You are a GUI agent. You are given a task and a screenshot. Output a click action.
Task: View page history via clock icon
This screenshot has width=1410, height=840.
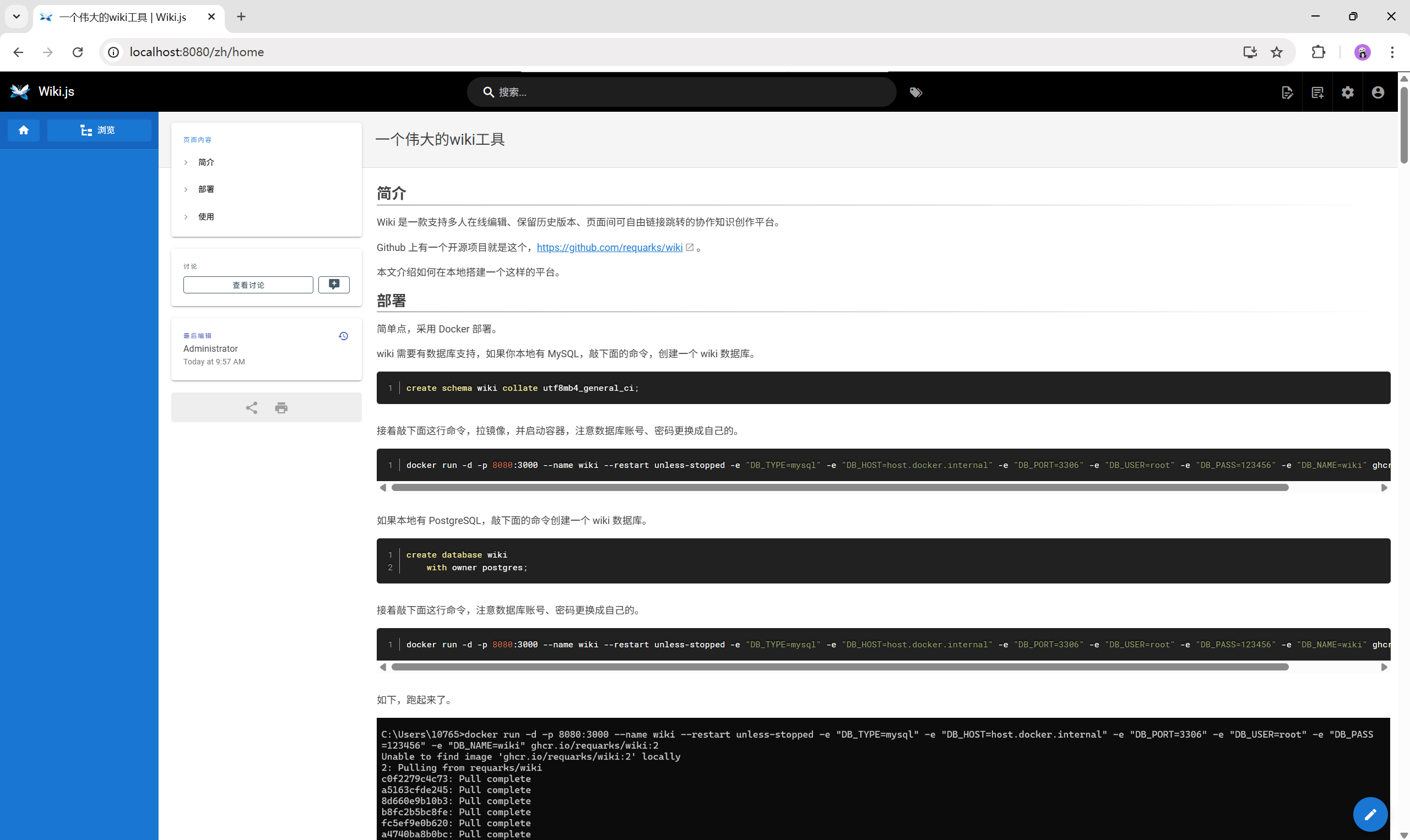point(343,336)
